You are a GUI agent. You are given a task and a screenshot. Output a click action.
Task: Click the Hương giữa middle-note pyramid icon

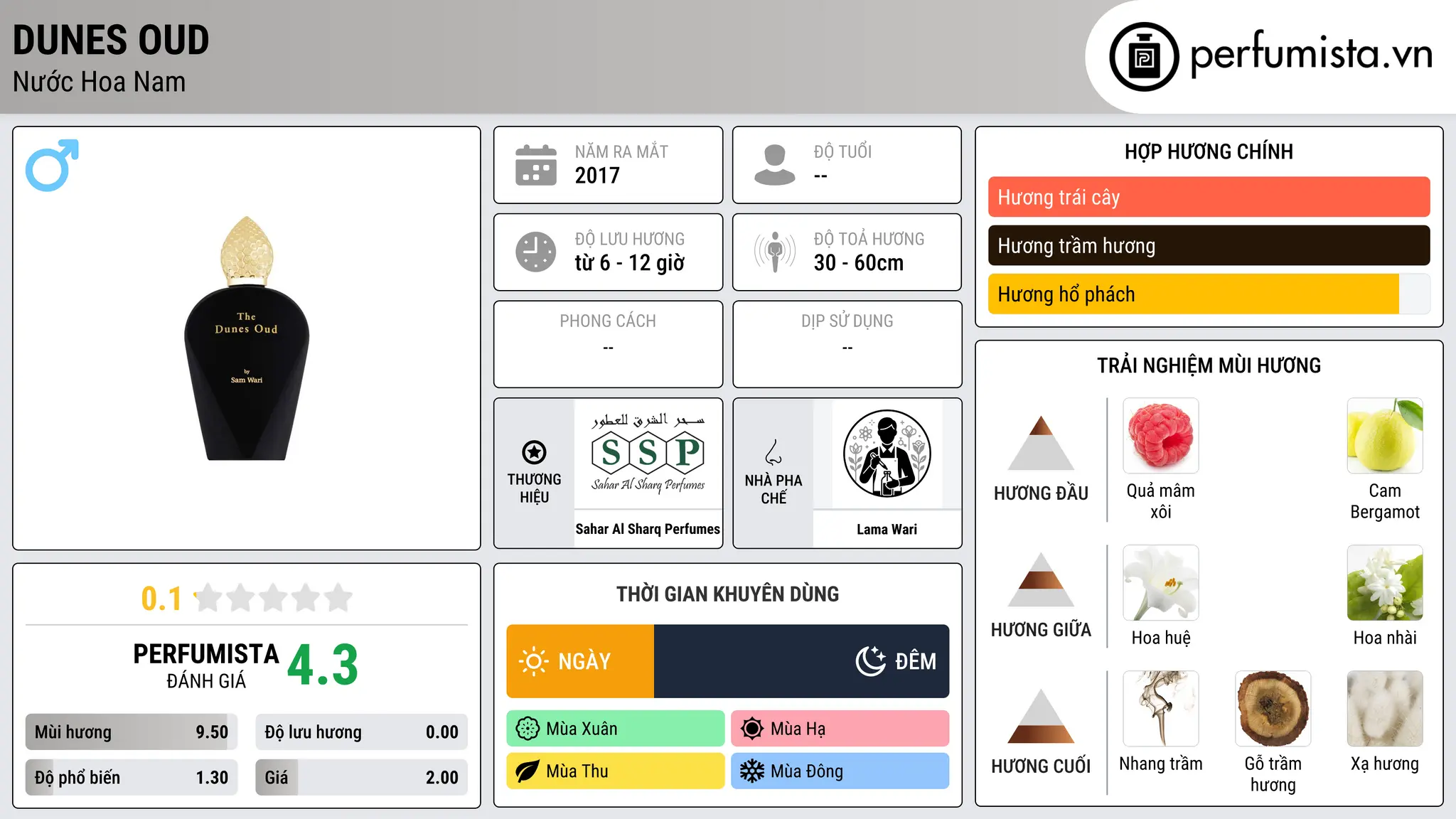[1041, 579]
